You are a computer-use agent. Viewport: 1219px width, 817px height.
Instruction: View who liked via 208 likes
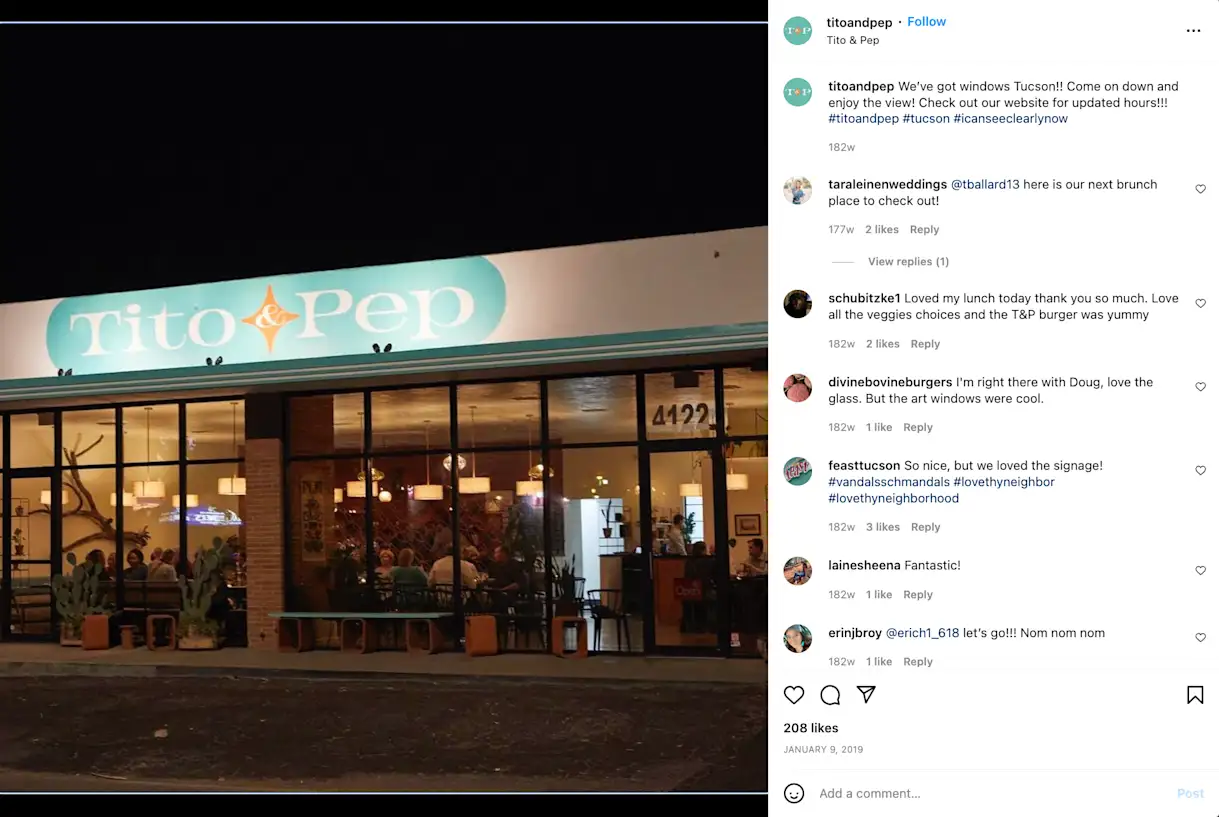tap(811, 728)
